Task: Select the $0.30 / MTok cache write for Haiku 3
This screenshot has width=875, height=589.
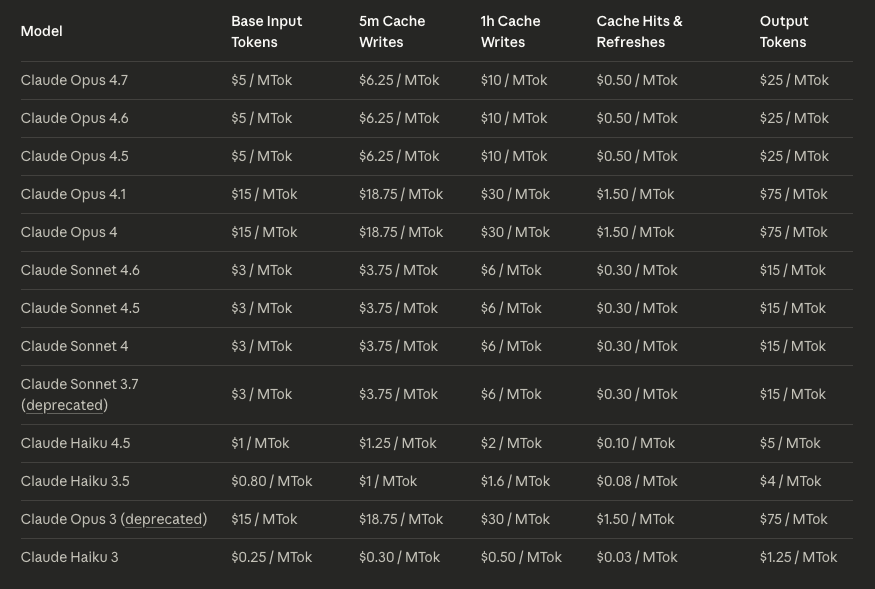Action: 400,557
